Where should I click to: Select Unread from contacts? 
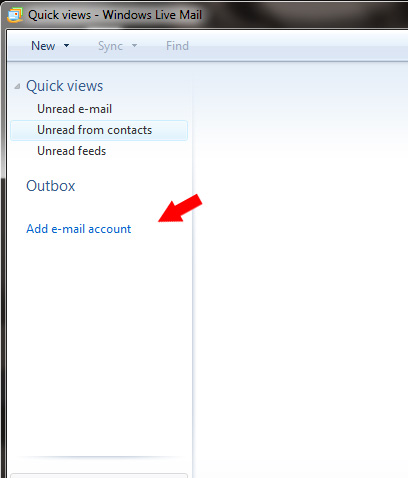tap(99, 130)
